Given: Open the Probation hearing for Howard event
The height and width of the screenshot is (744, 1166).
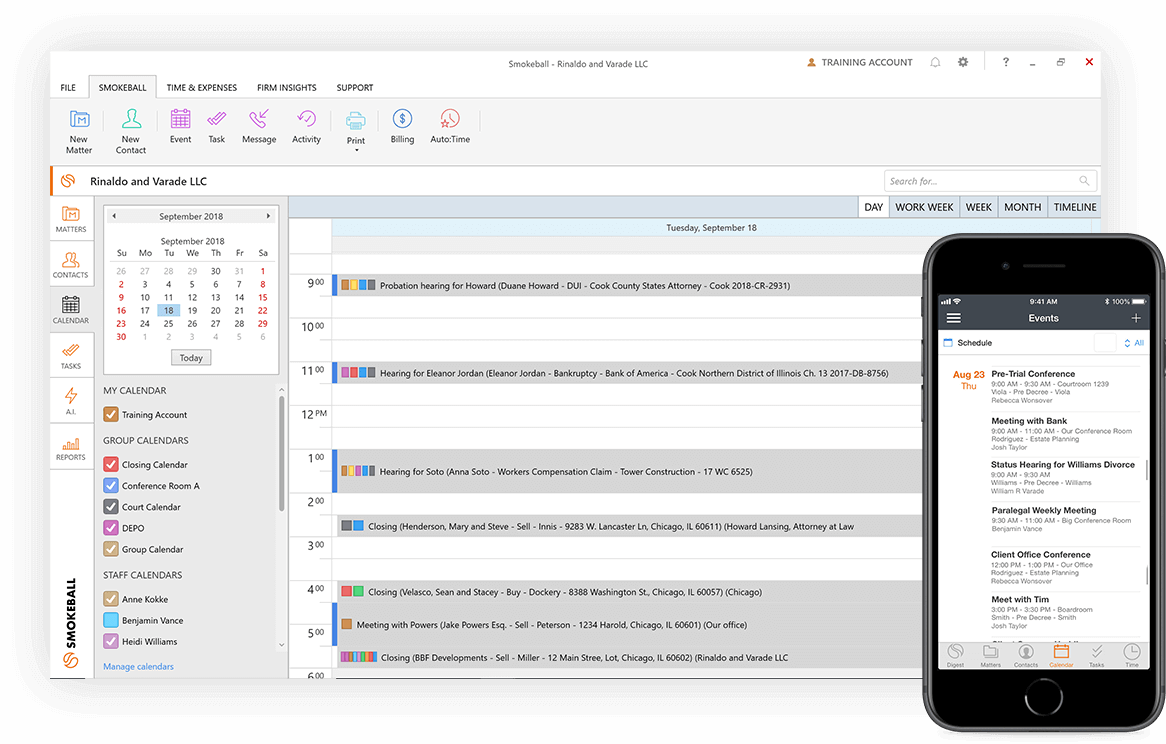Looking at the screenshot, I should coord(627,285).
